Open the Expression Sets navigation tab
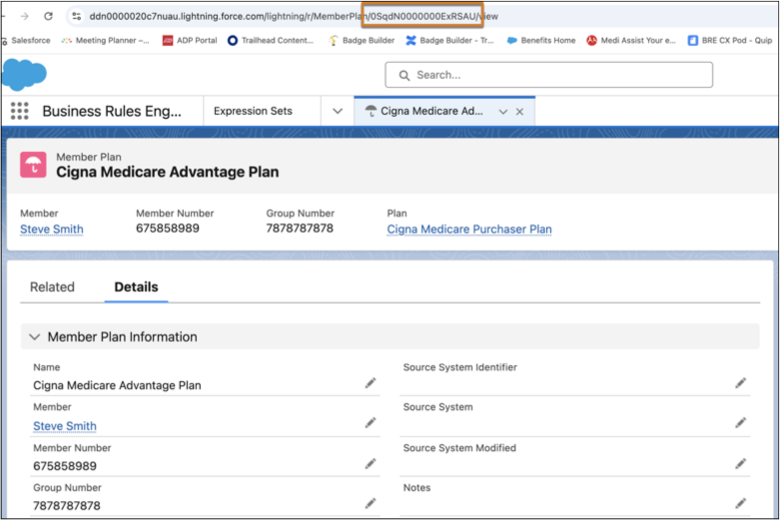This screenshot has width=780, height=520. pos(253,111)
